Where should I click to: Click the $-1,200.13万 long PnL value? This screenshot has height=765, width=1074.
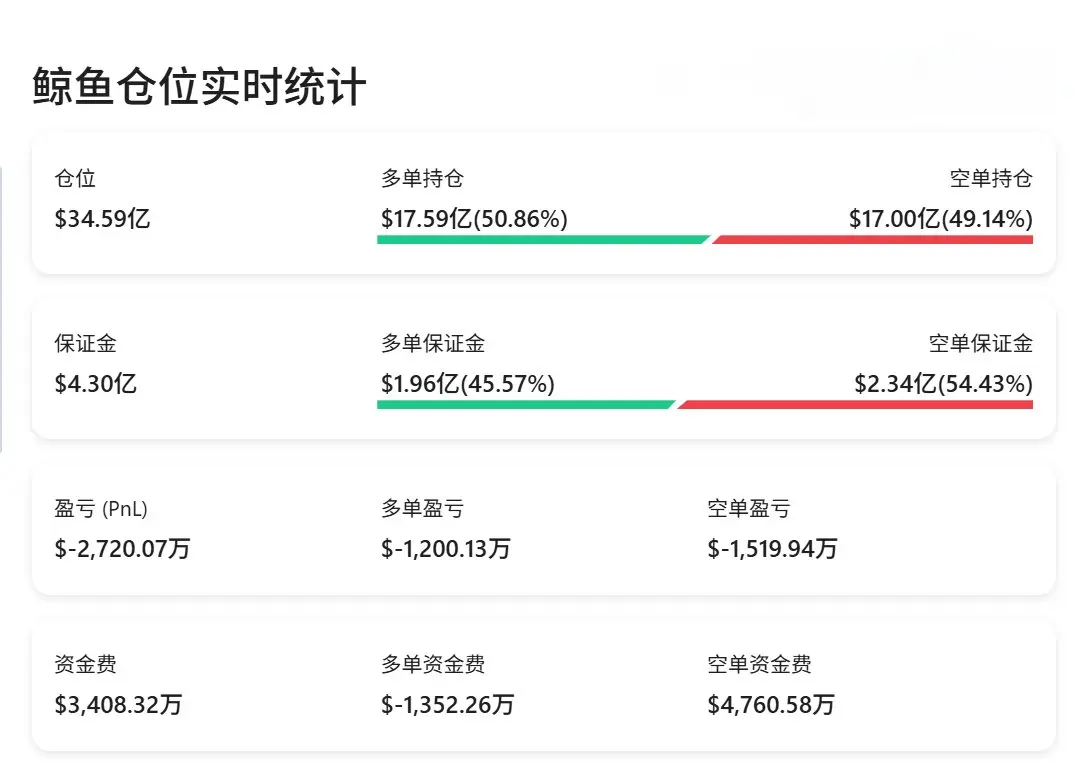pyautogui.click(x=446, y=548)
